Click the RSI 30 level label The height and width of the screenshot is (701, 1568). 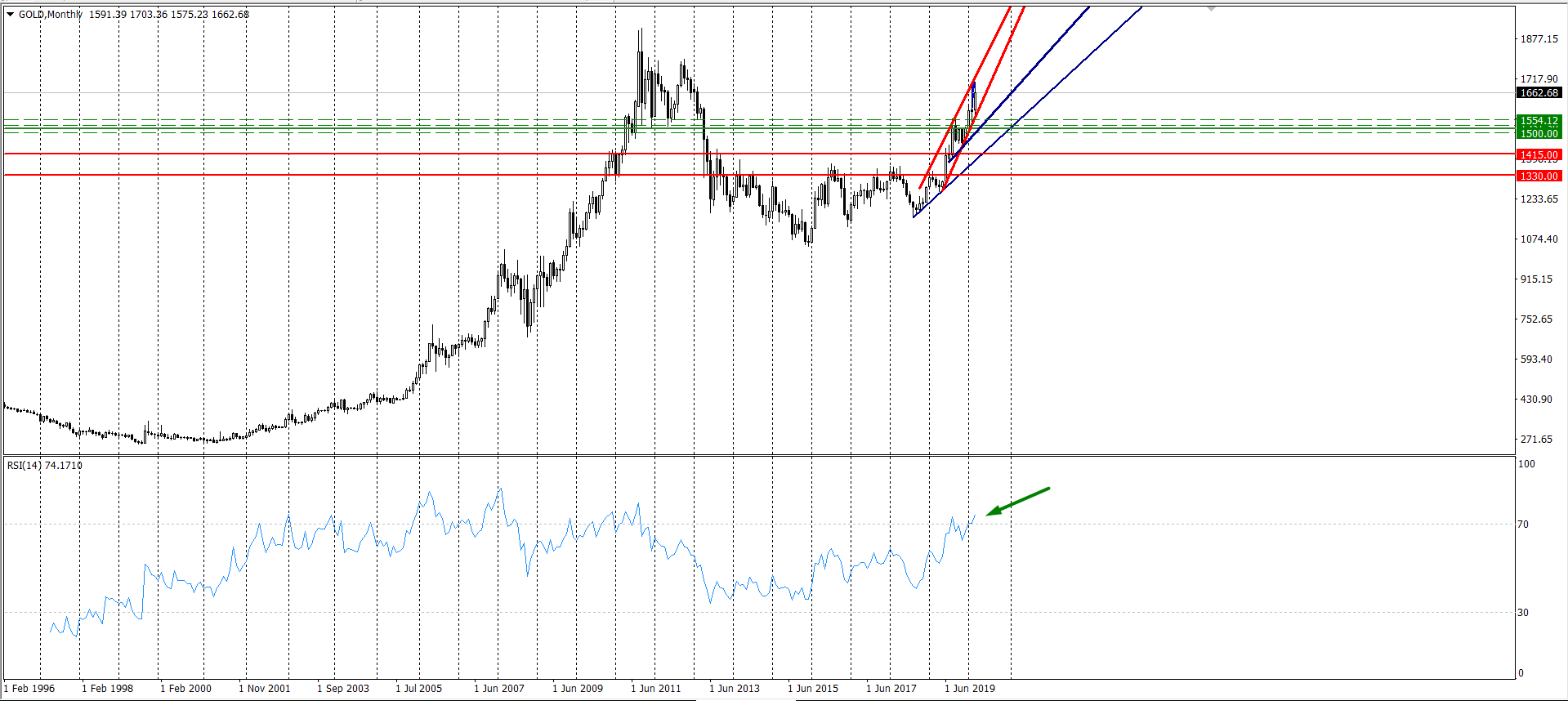[1522, 613]
